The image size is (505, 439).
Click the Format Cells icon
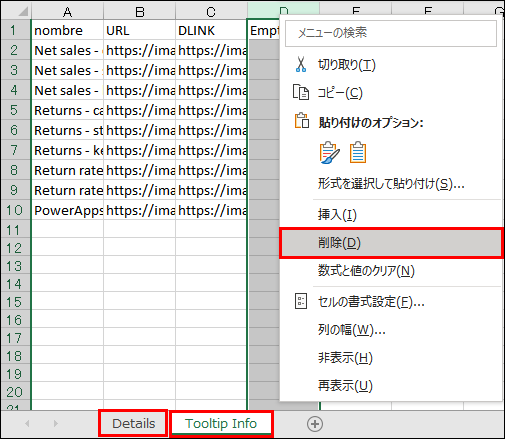tap(301, 301)
